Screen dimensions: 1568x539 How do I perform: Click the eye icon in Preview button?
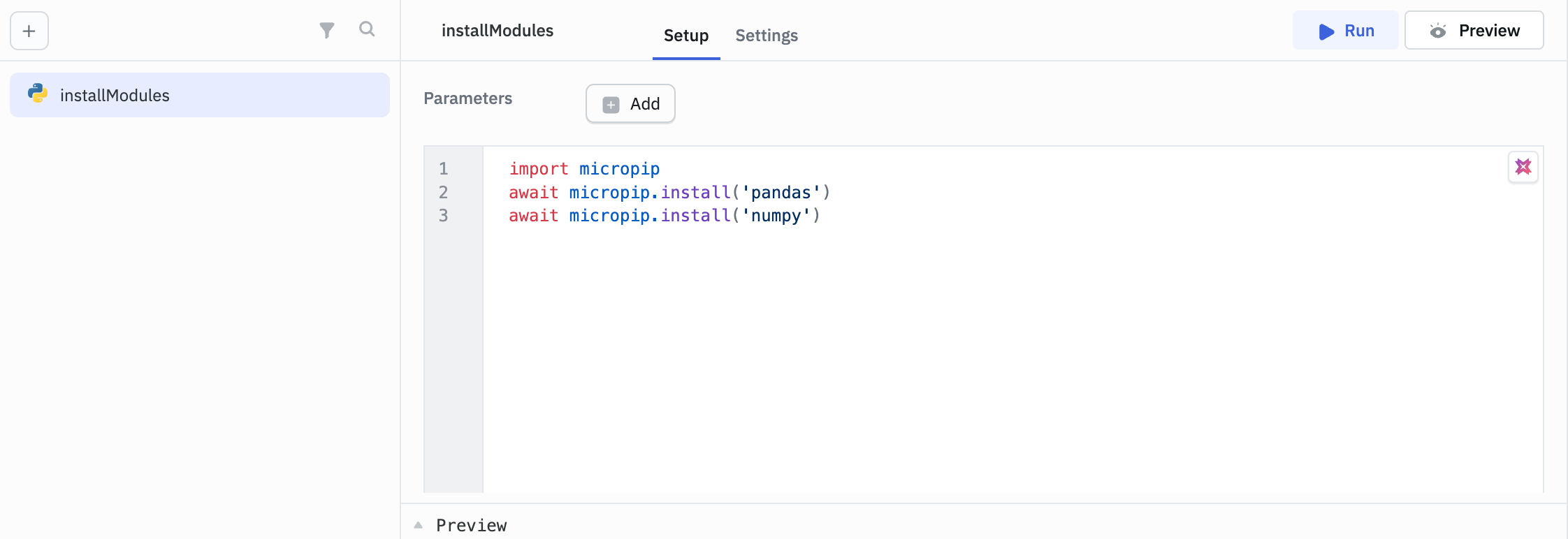(1437, 31)
